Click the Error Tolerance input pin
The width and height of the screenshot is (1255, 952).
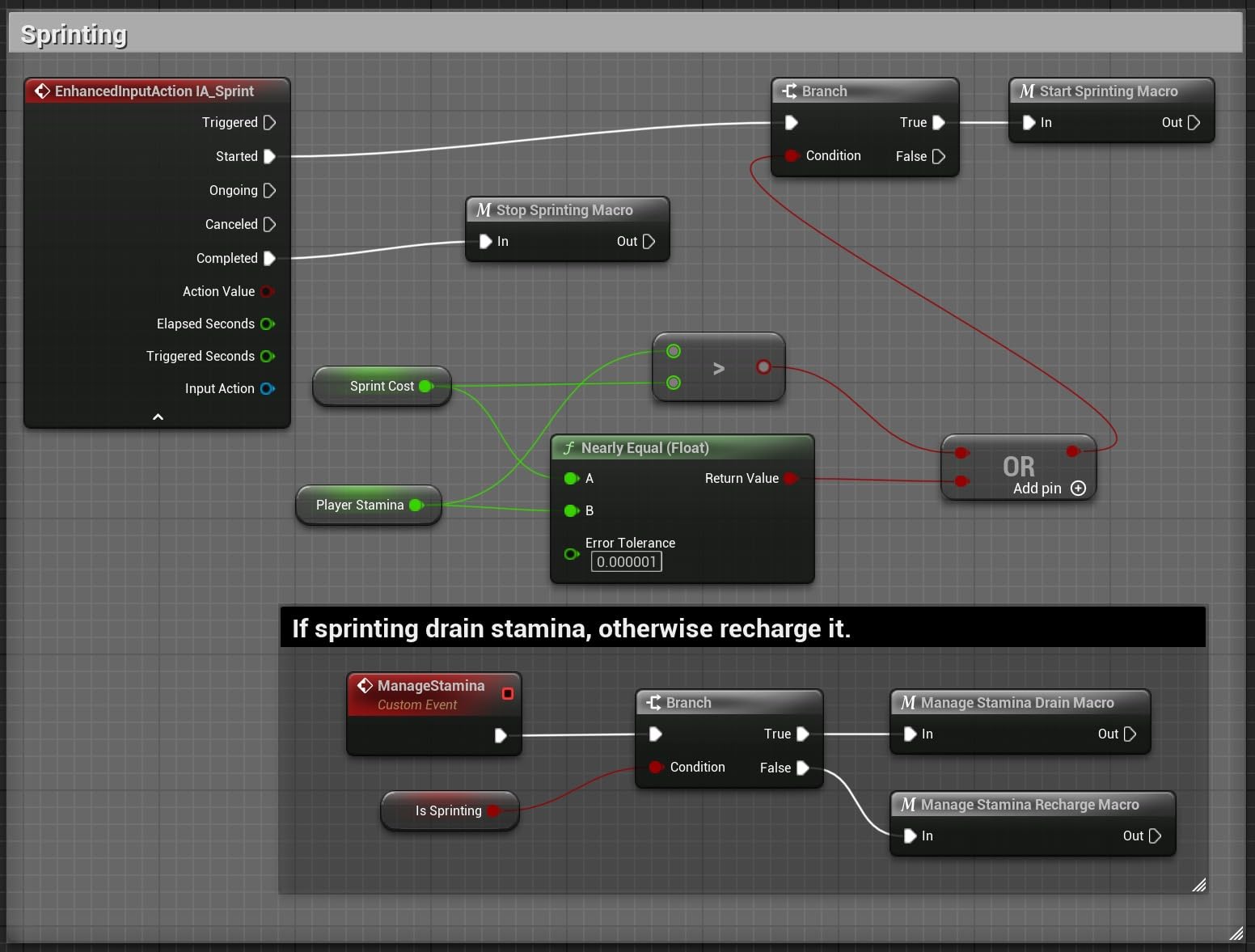coord(571,554)
